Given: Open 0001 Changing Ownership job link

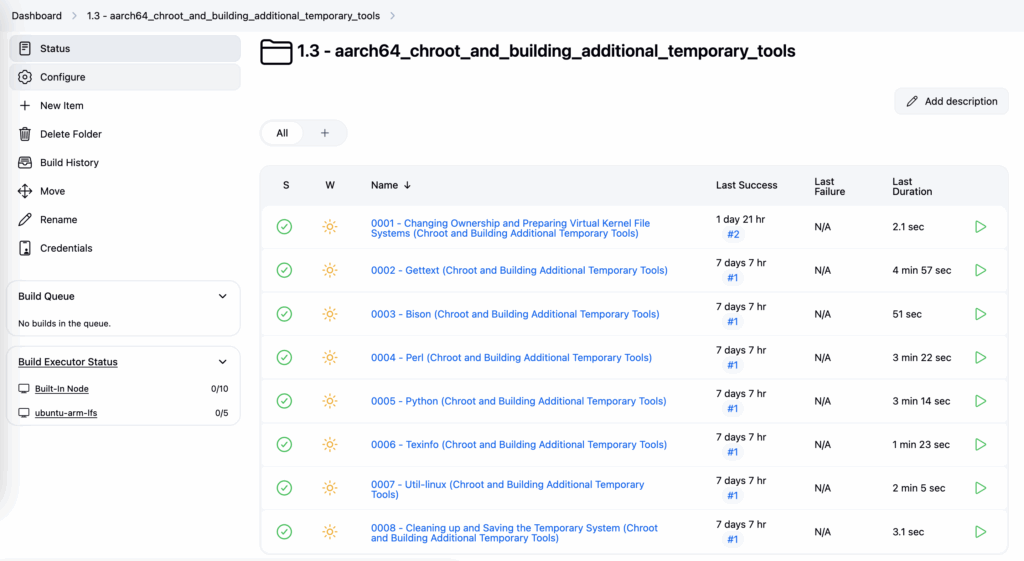Looking at the screenshot, I should pyautogui.click(x=511, y=228).
